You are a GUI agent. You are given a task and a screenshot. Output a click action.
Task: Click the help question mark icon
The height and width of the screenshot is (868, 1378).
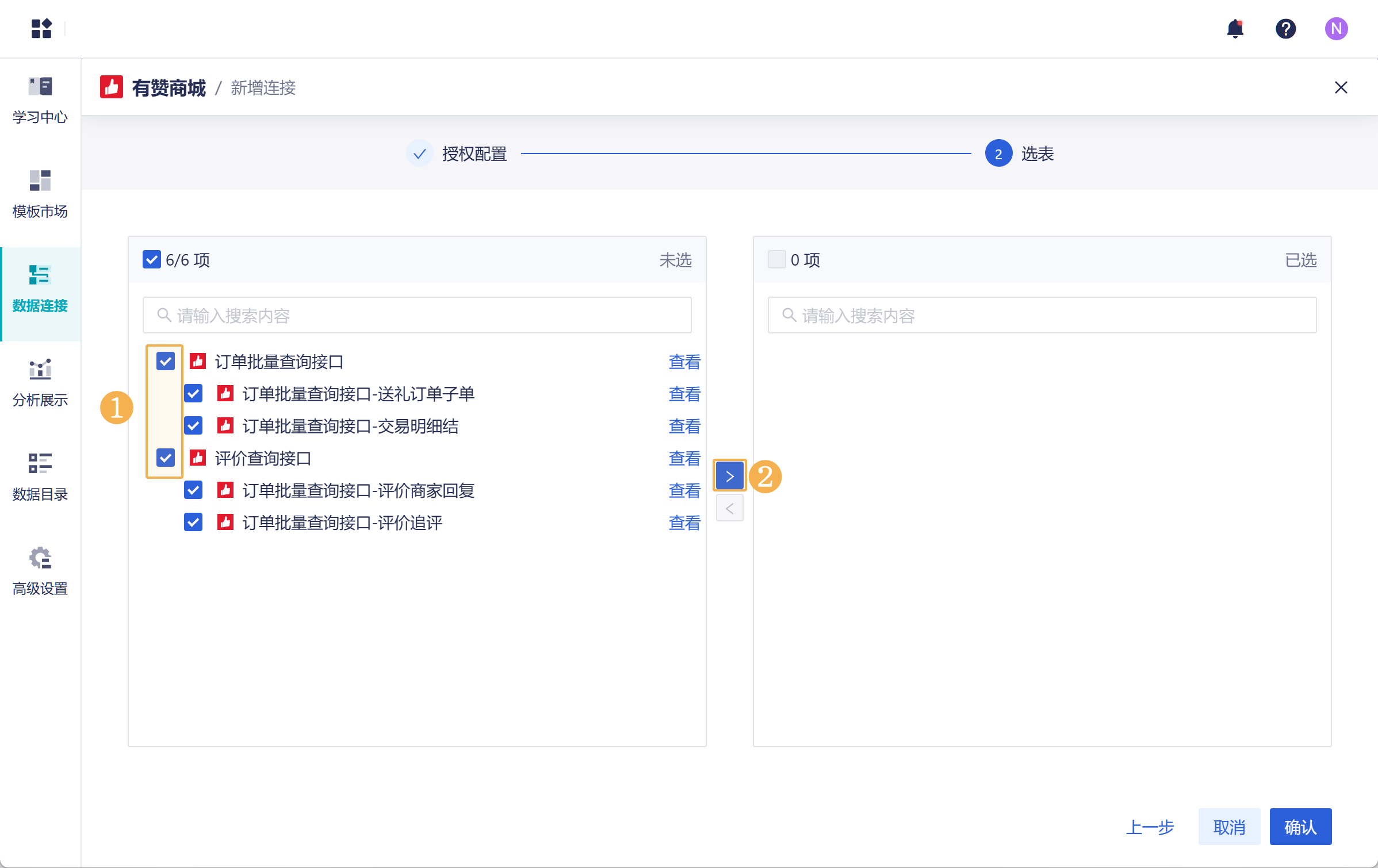(x=1285, y=28)
